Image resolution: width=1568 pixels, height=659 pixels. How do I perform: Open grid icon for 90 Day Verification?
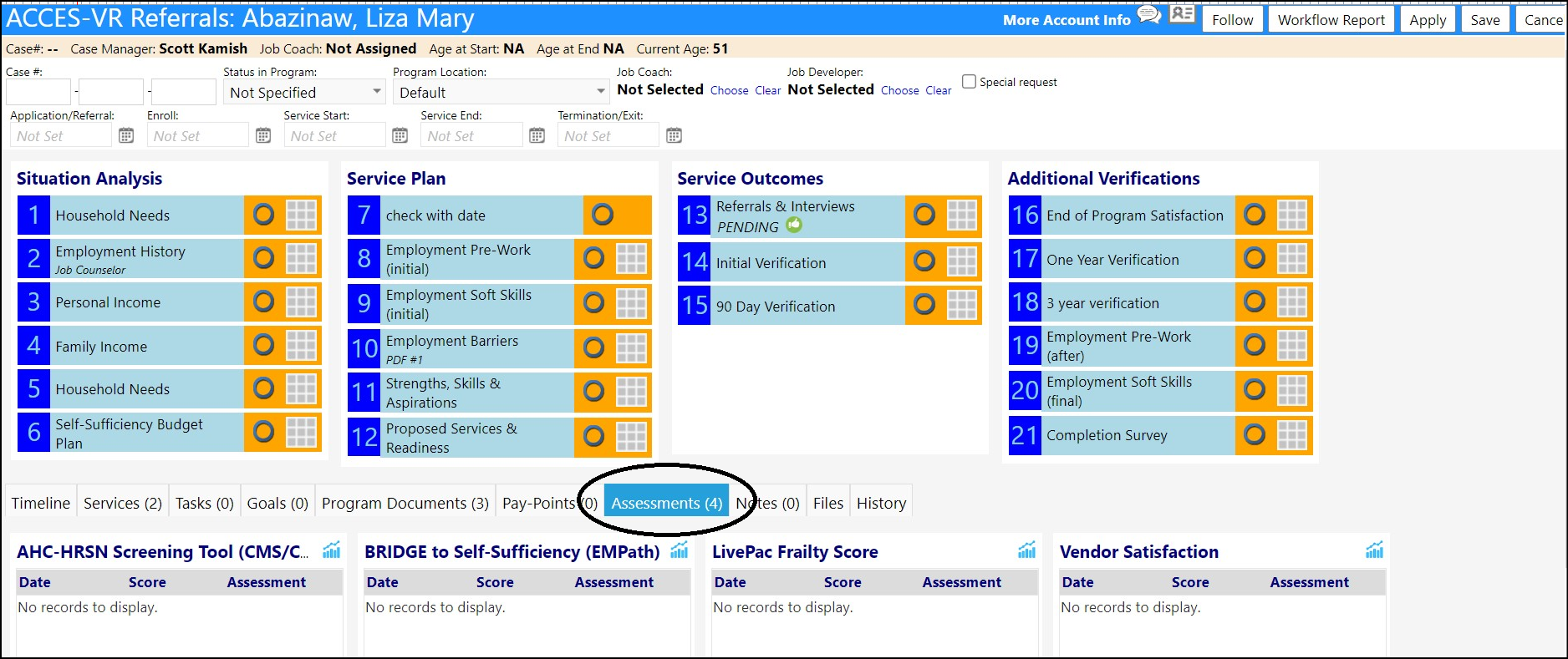click(961, 305)
